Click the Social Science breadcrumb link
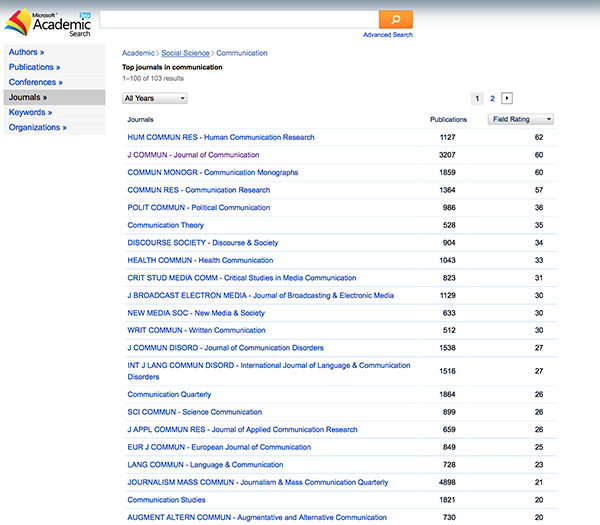The image size is (600, 525). click(185, 53)
